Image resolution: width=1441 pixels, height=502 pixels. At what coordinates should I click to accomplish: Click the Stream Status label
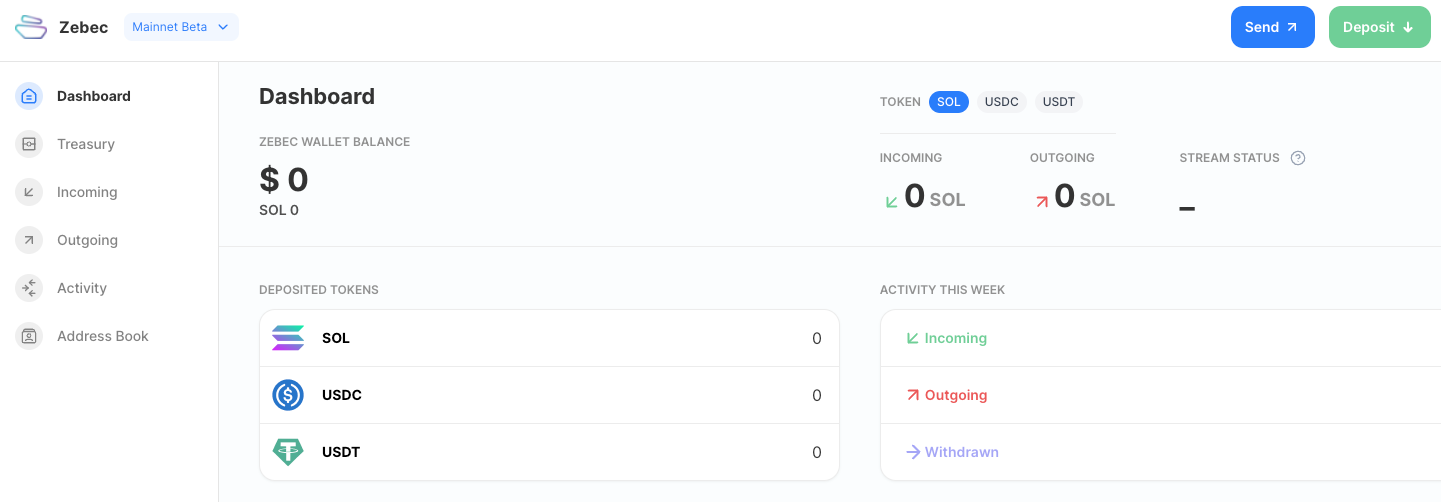coord(1229,158)
